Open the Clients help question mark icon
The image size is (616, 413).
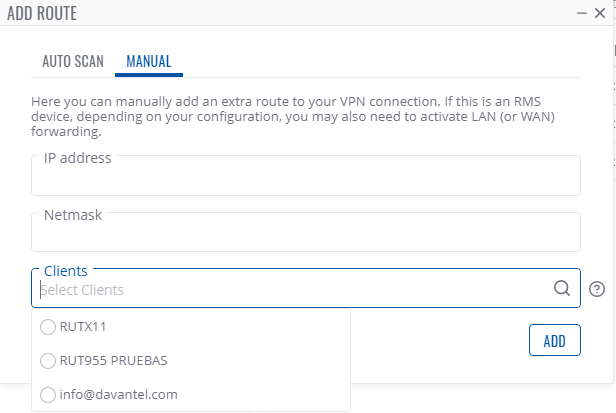(x=597, y=289)
